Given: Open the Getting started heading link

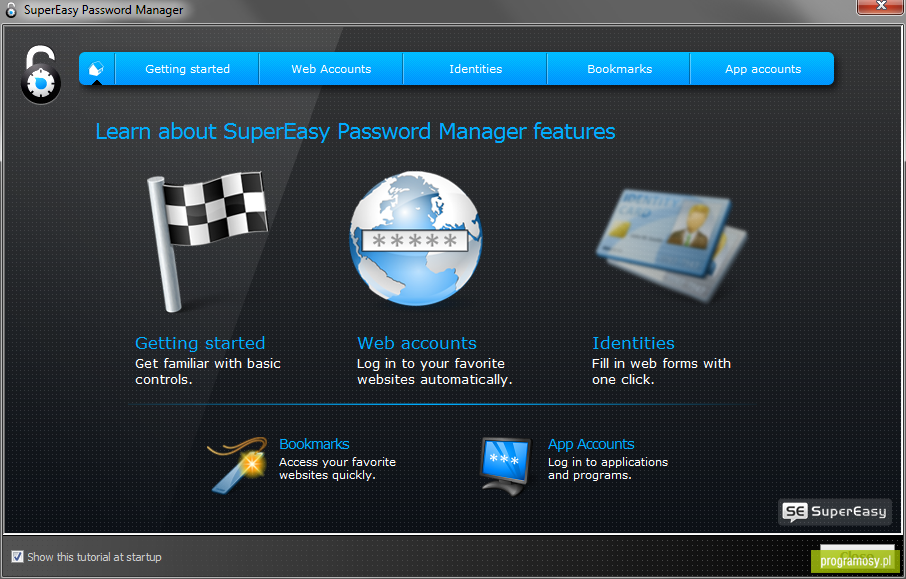Looking at the screenshot, I should (200, 343).
